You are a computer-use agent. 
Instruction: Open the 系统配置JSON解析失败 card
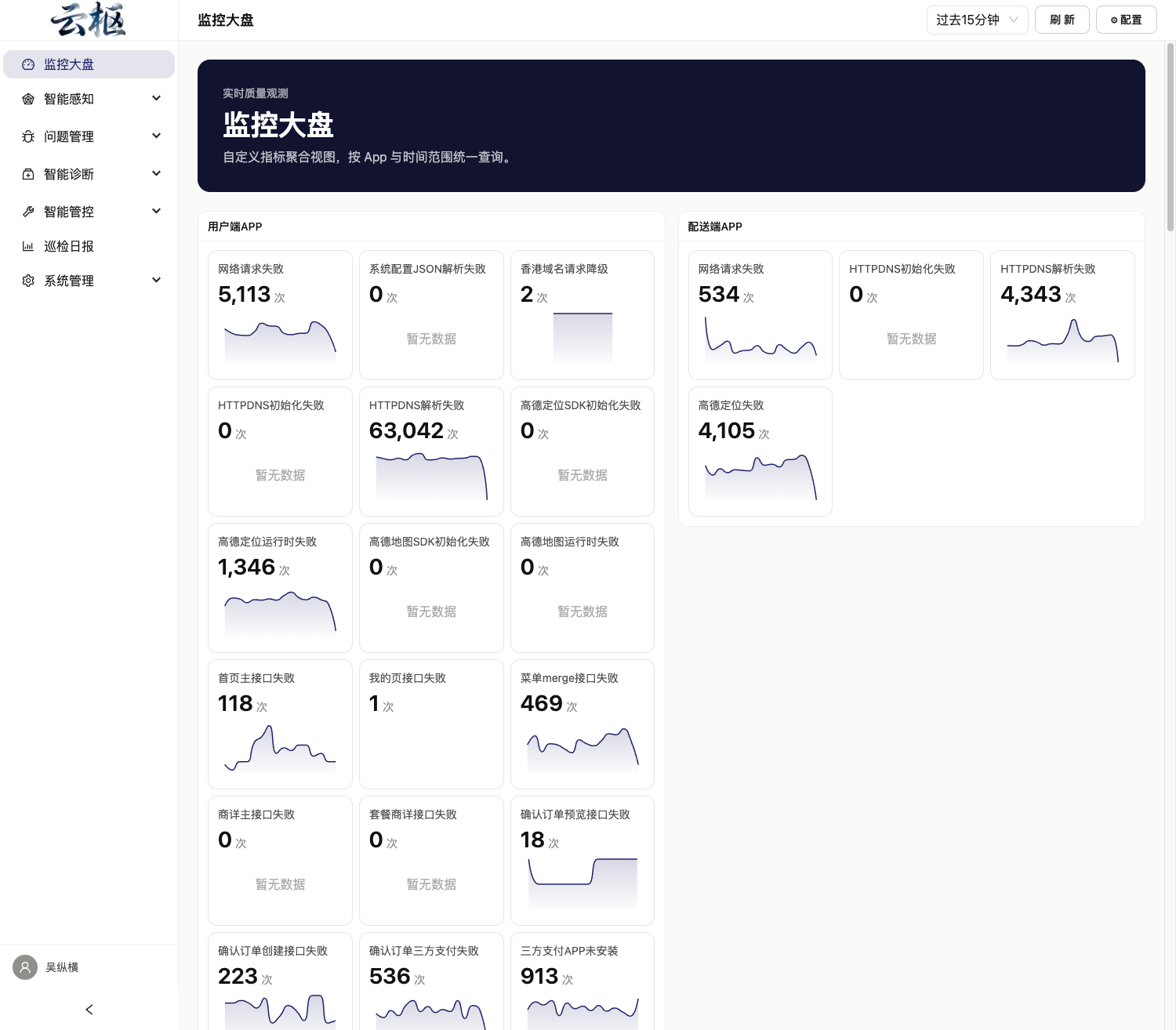click(x=431, y=315)
